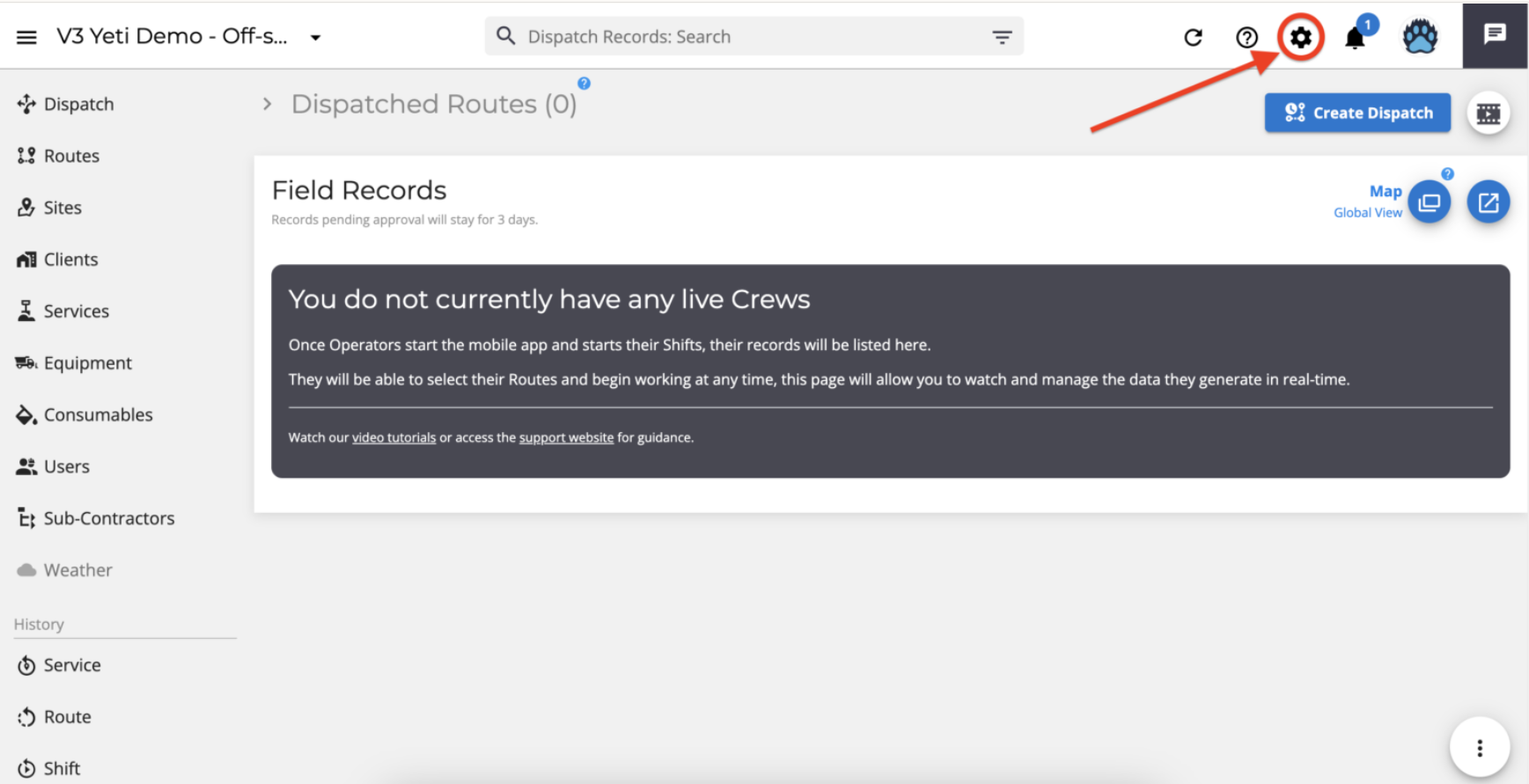
Task: Open the search filter options icon
Action: (1002, 37)
